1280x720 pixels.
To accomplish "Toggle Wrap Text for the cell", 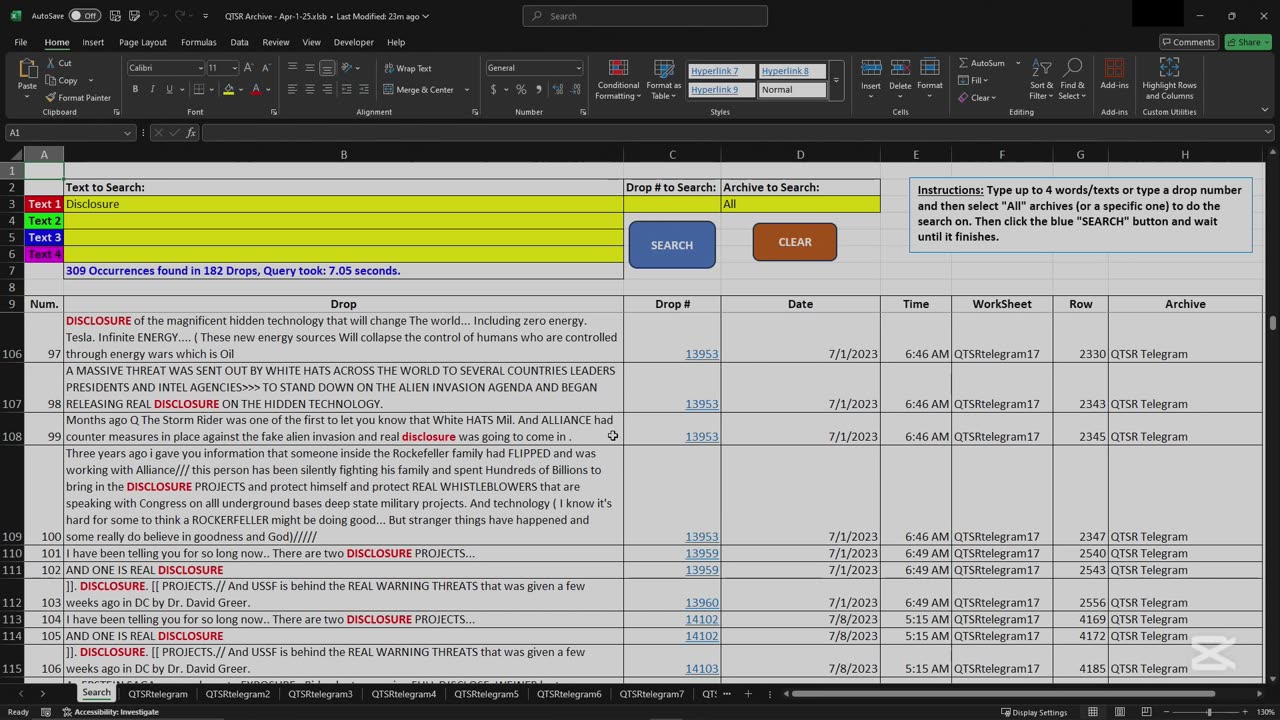I will (408, 68).
